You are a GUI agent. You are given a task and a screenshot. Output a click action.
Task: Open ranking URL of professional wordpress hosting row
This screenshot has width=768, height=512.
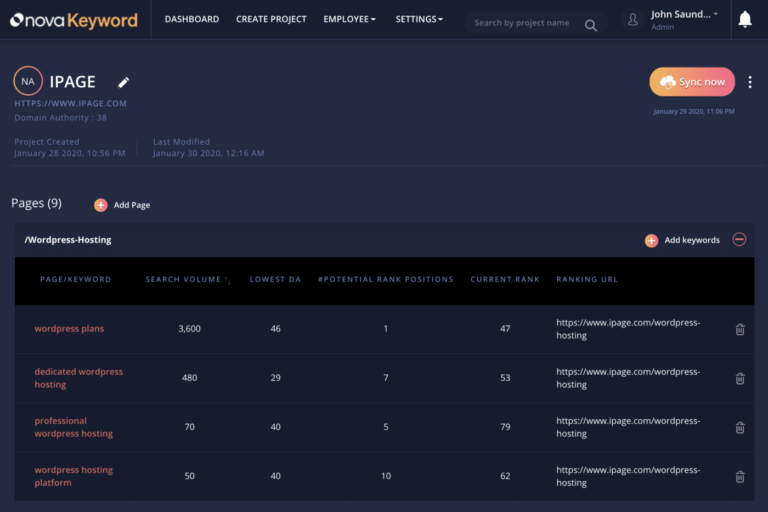628,427
